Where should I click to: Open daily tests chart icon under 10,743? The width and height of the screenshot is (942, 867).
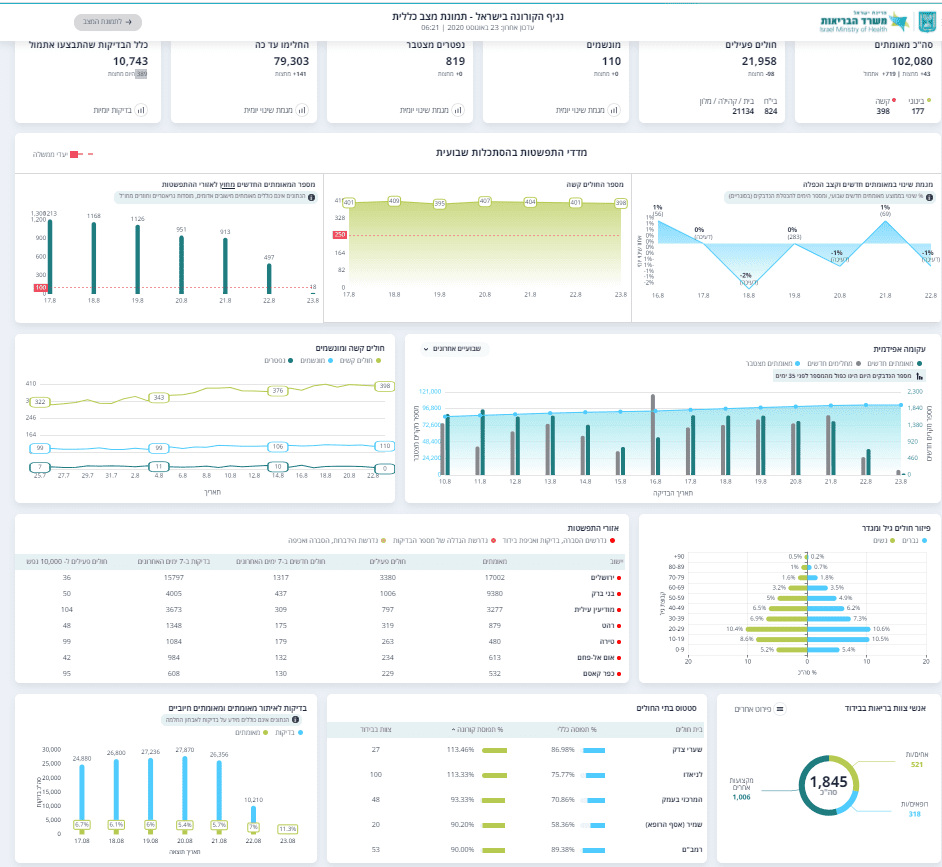[141, 111]
